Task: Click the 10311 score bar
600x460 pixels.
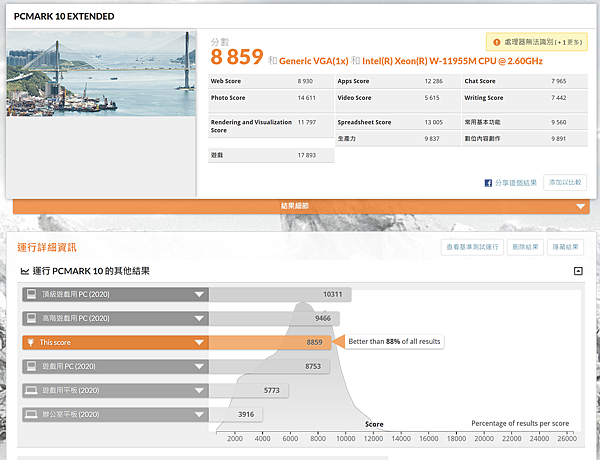Action: [280, 294]
